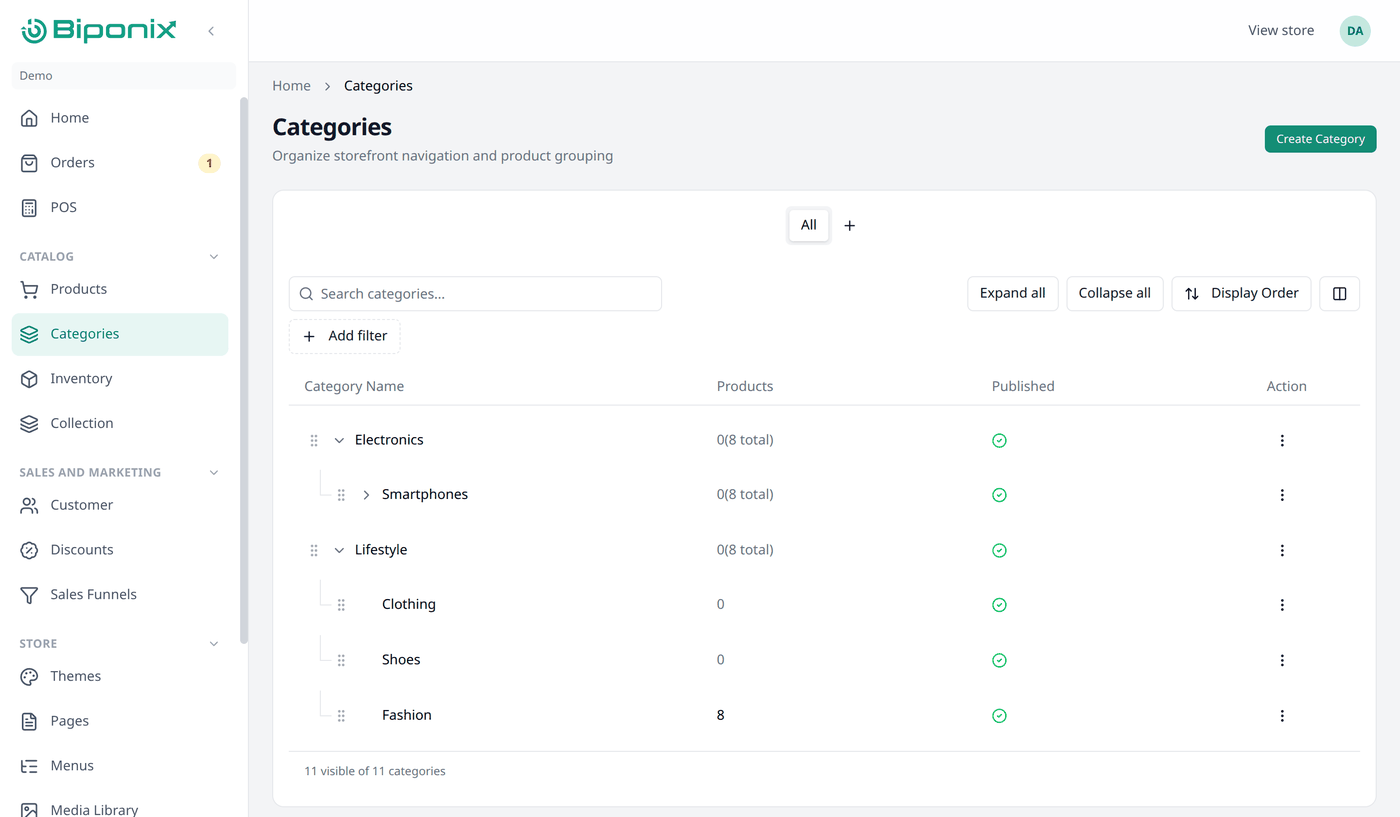Grab the drag handle of Shoes row

coord(341,660)
